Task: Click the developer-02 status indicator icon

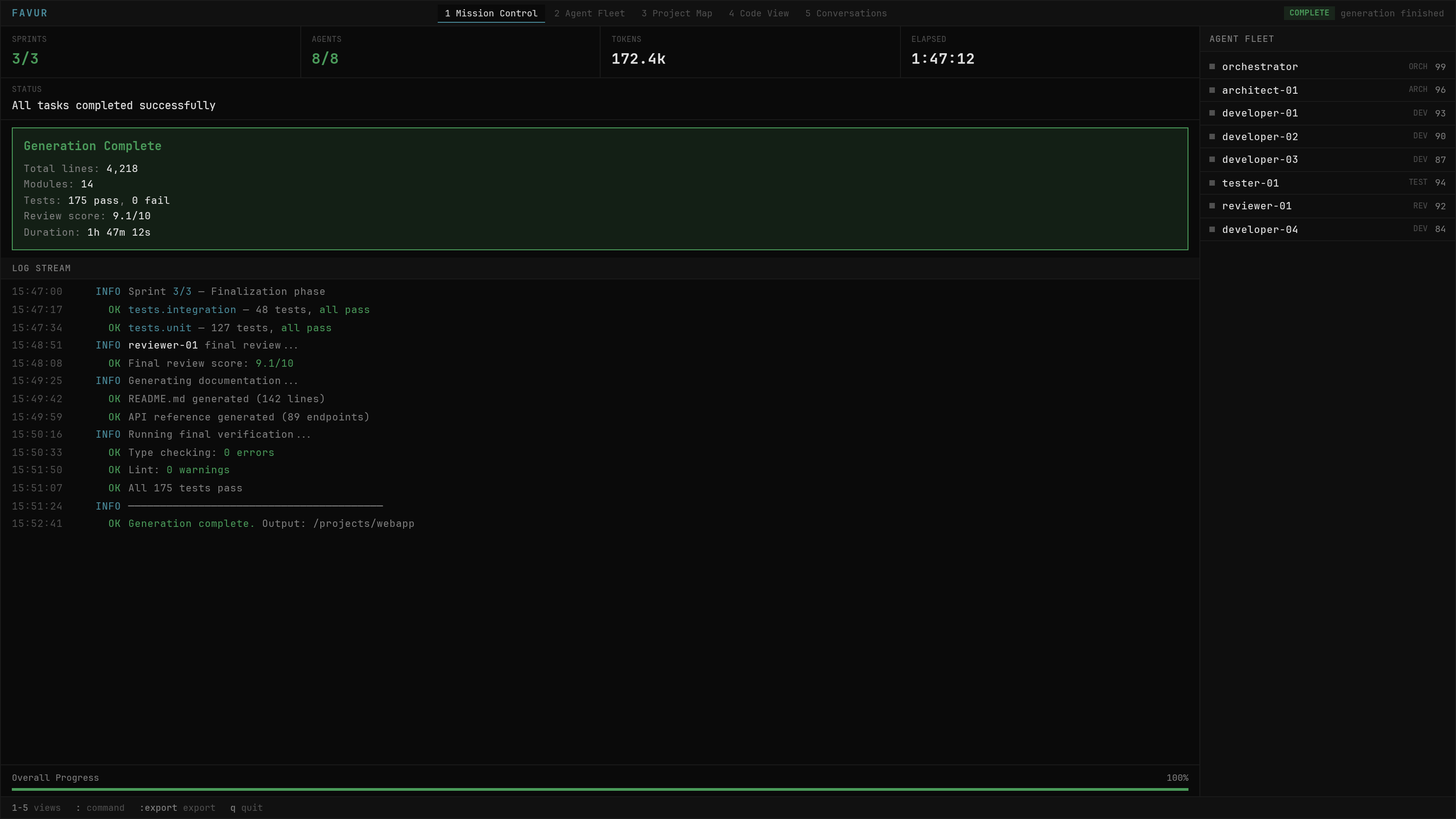Action: point(1212,137)
